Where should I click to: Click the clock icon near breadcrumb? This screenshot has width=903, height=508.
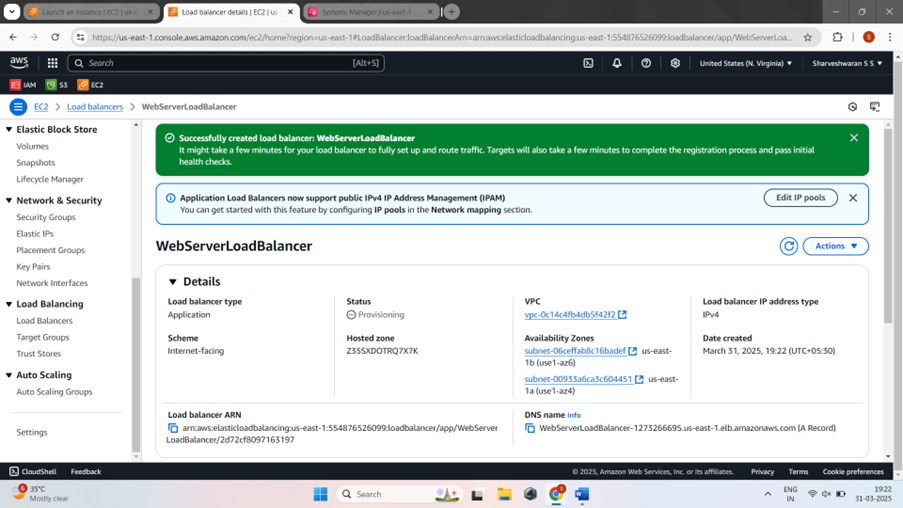tap(852, 107)
